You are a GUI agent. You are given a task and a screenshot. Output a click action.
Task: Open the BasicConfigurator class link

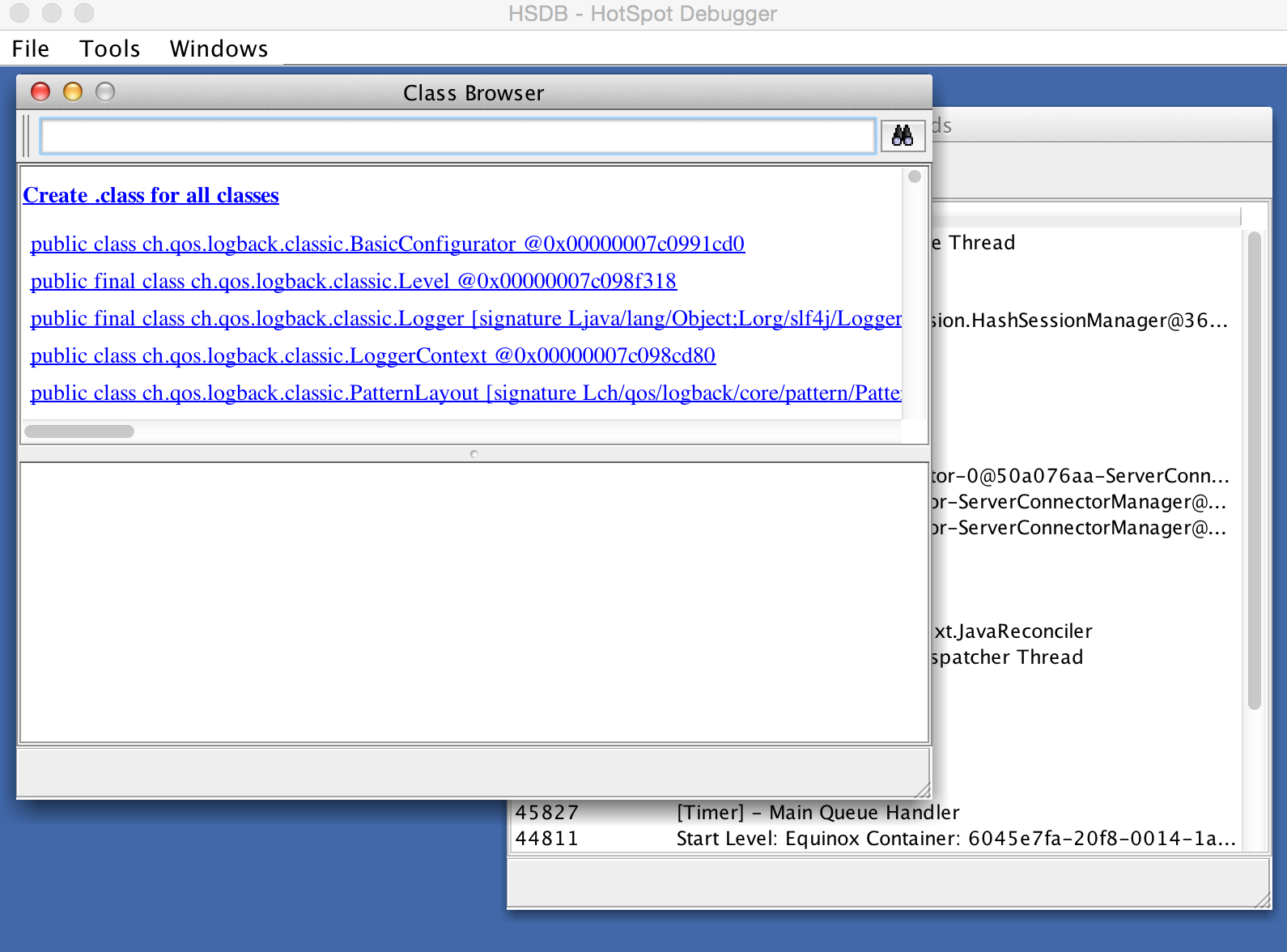click(388, 244)
